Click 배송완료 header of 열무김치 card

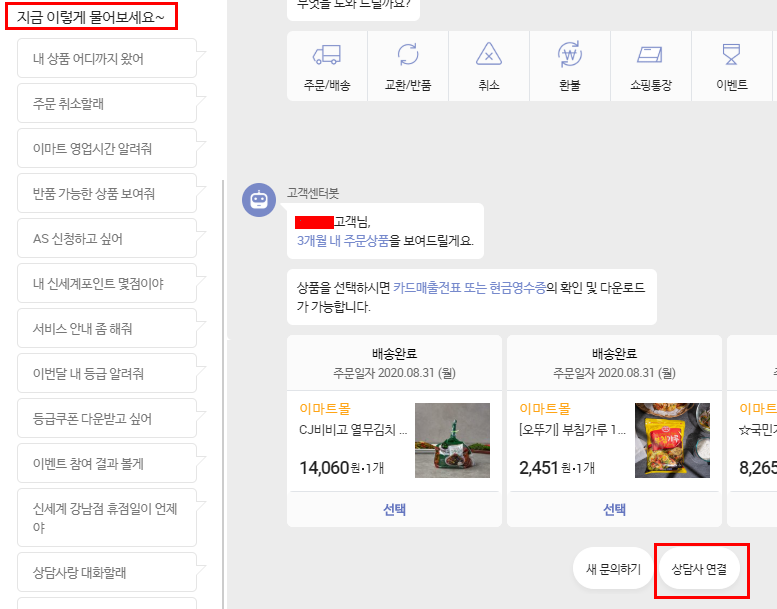pyautogui.click(x=394, y=354)
